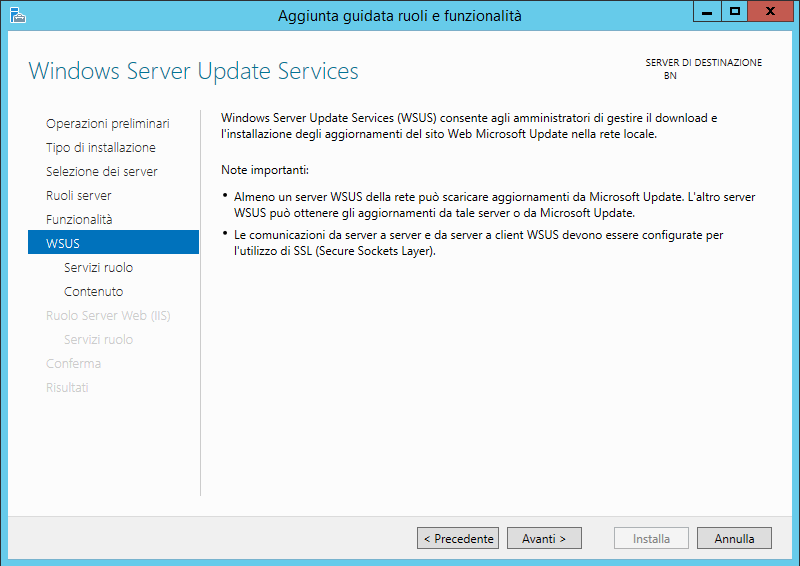Click the Installa button

coord(651,538)
